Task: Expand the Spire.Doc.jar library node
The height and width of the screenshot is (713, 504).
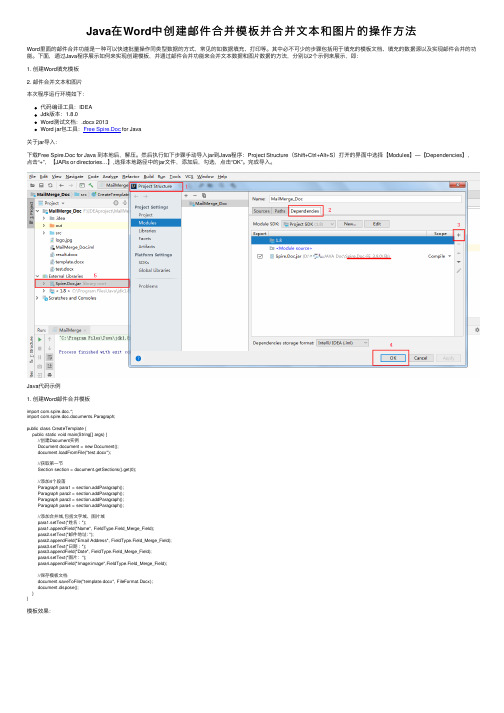Action: (x=44, y=284)
